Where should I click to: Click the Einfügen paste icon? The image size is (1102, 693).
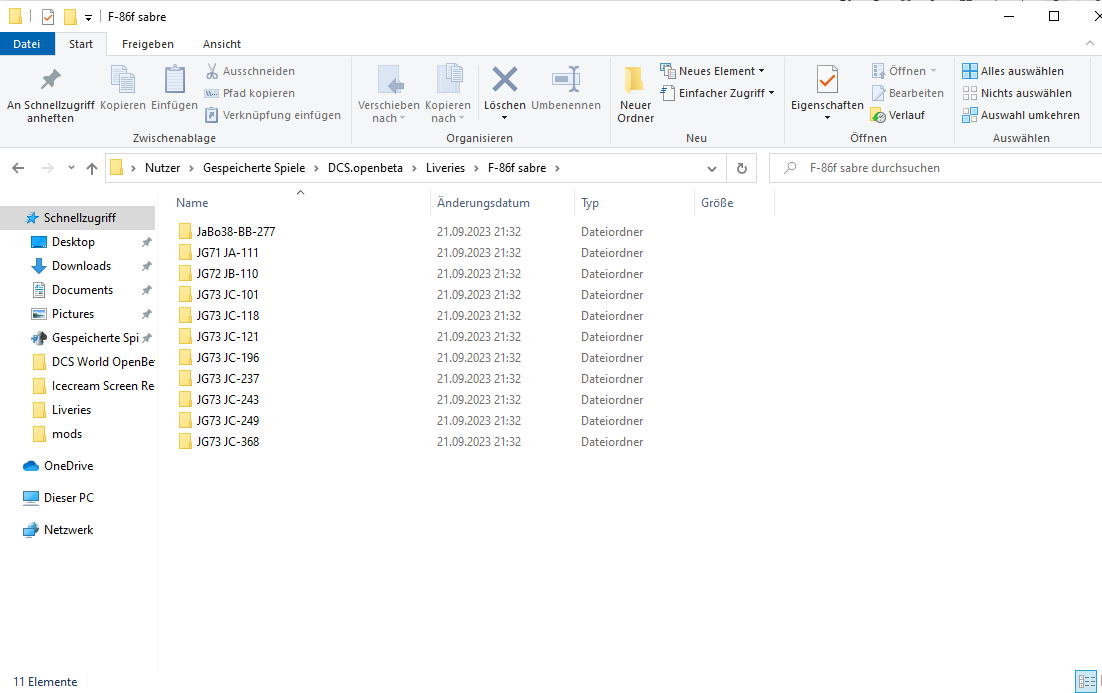point(174,80)
